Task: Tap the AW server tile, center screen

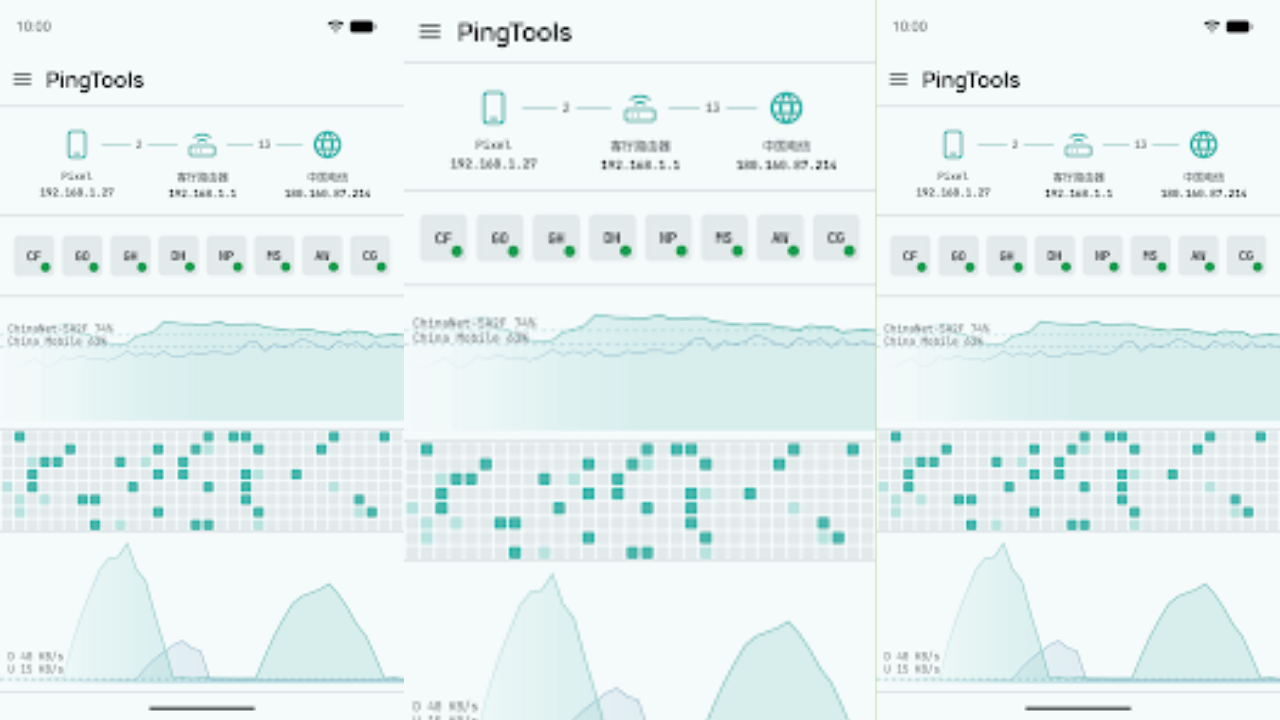Action: click(780, 238)
